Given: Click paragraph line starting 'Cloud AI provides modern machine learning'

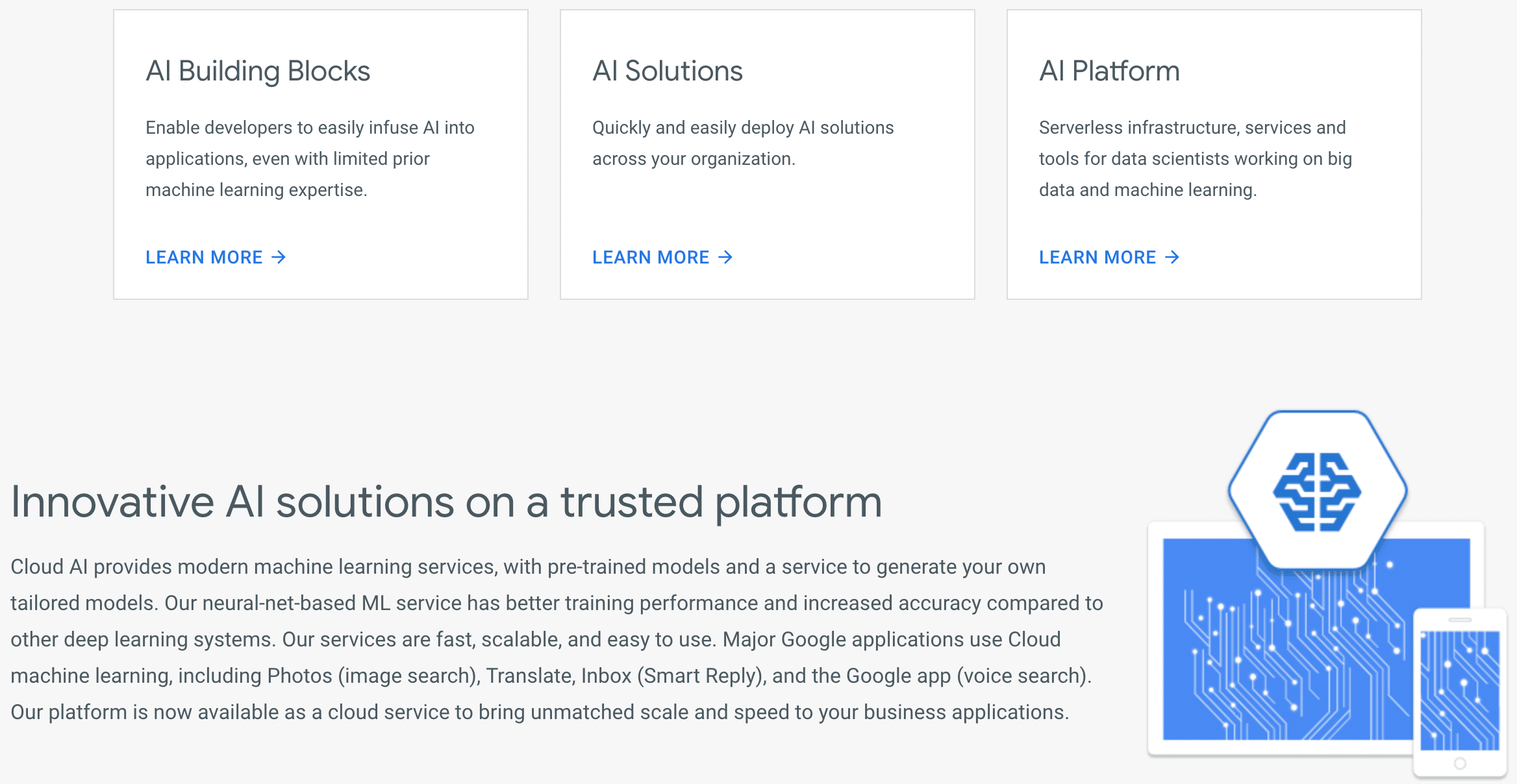Looking at the screenshot, I should point(528,567).
